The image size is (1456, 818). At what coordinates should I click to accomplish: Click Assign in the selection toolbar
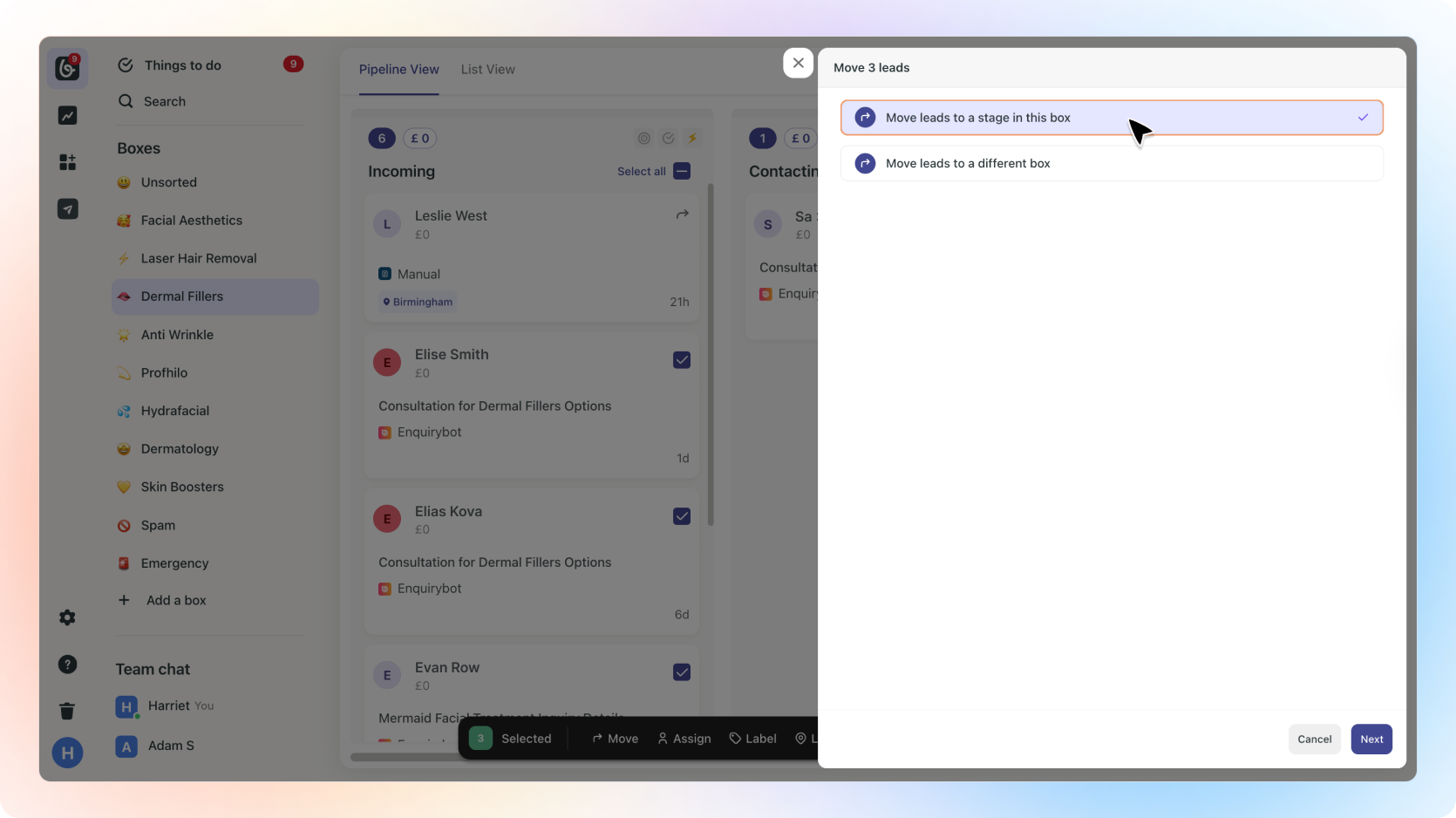point(684,739)
